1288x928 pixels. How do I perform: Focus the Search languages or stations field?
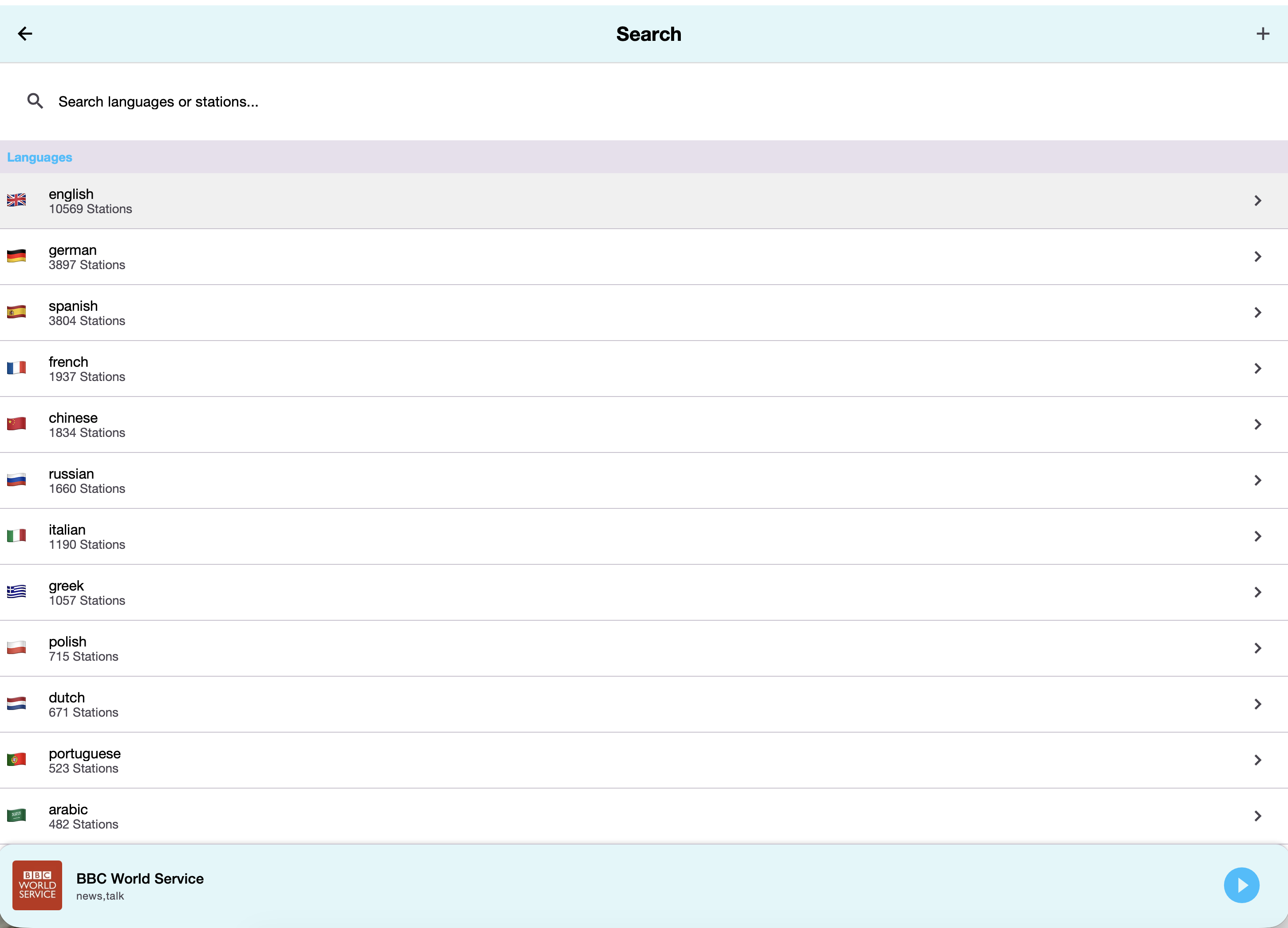pos(398,102)
